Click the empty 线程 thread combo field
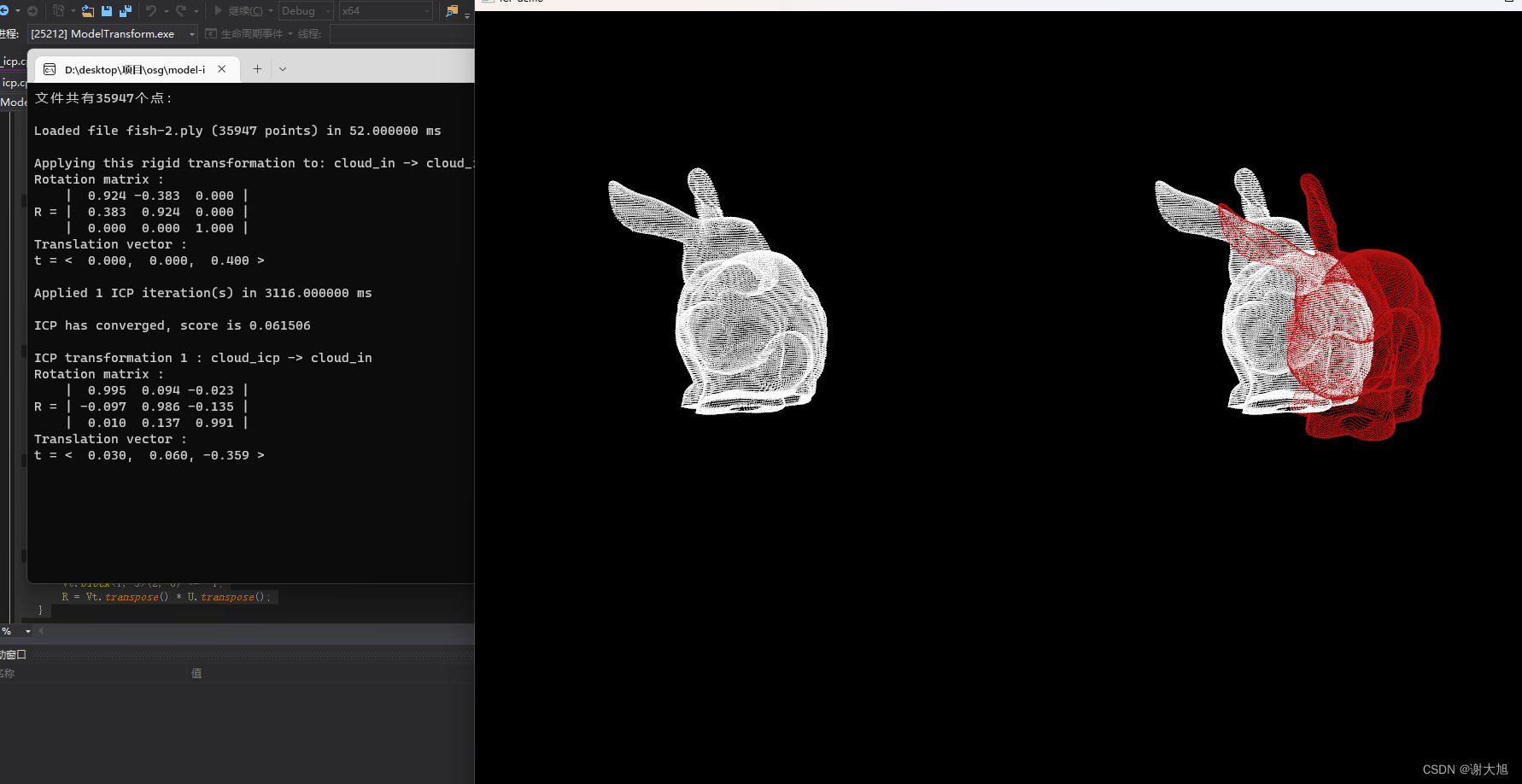 pos(401,34)
